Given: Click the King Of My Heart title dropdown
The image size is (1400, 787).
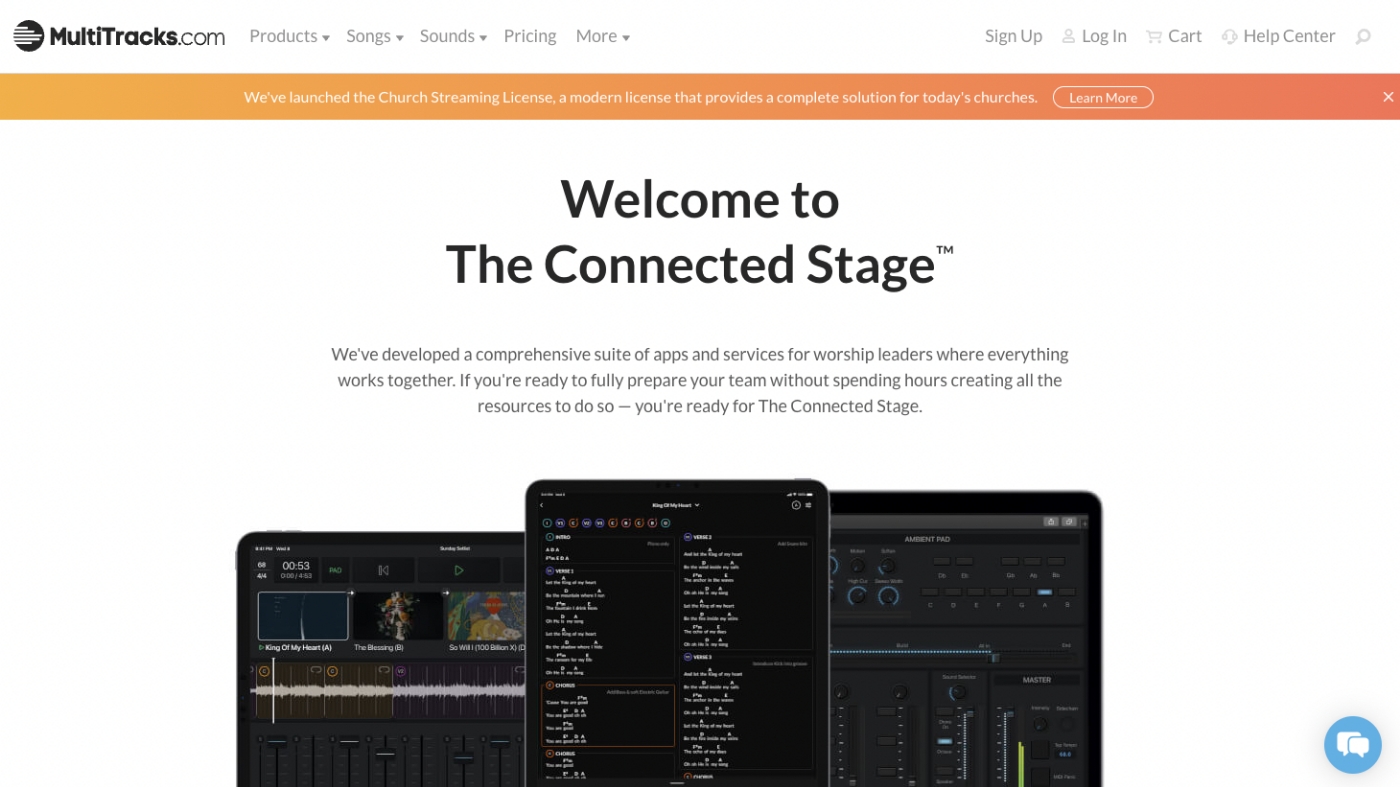Looking at the screenshot, I should click(x=676, y=505).
